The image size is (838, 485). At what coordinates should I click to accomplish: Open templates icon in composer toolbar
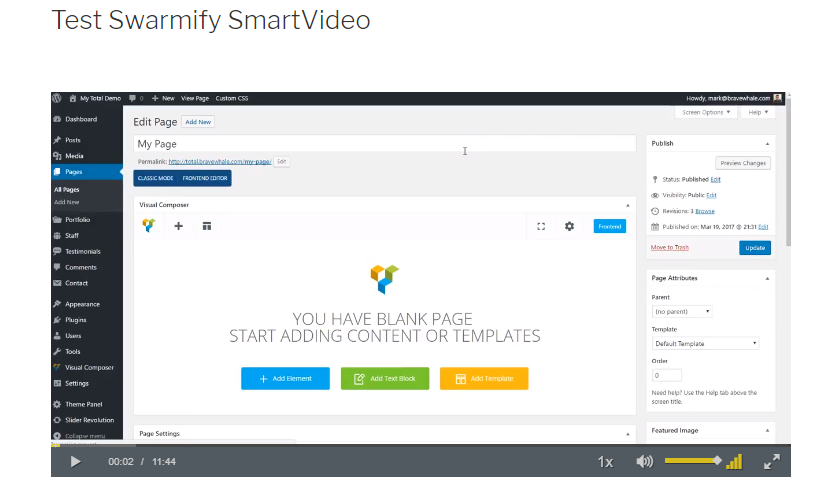click(x=207, y=226)
